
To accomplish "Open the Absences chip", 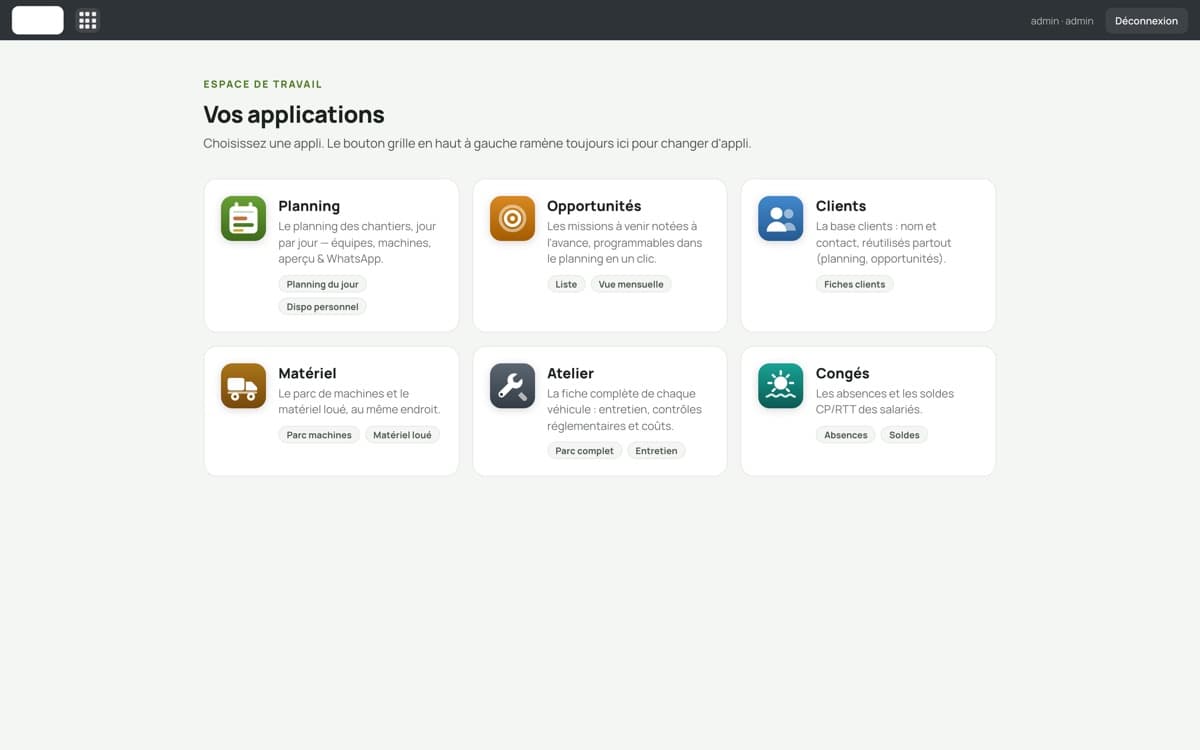I will point(845,435).
